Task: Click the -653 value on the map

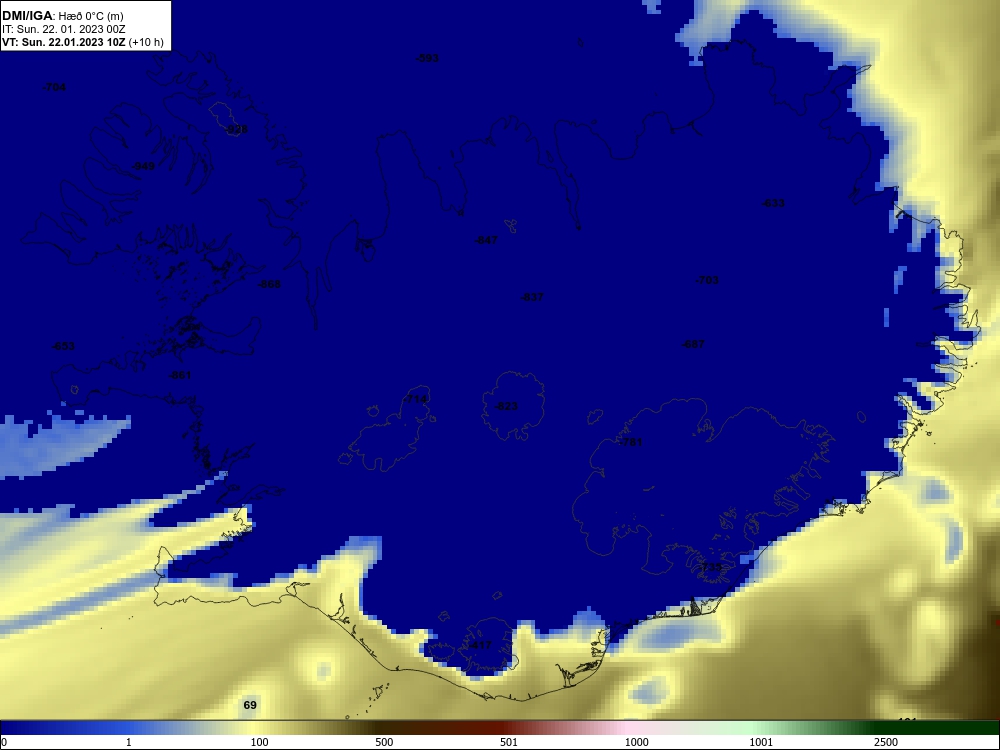Action: click(x=63, y=346)
